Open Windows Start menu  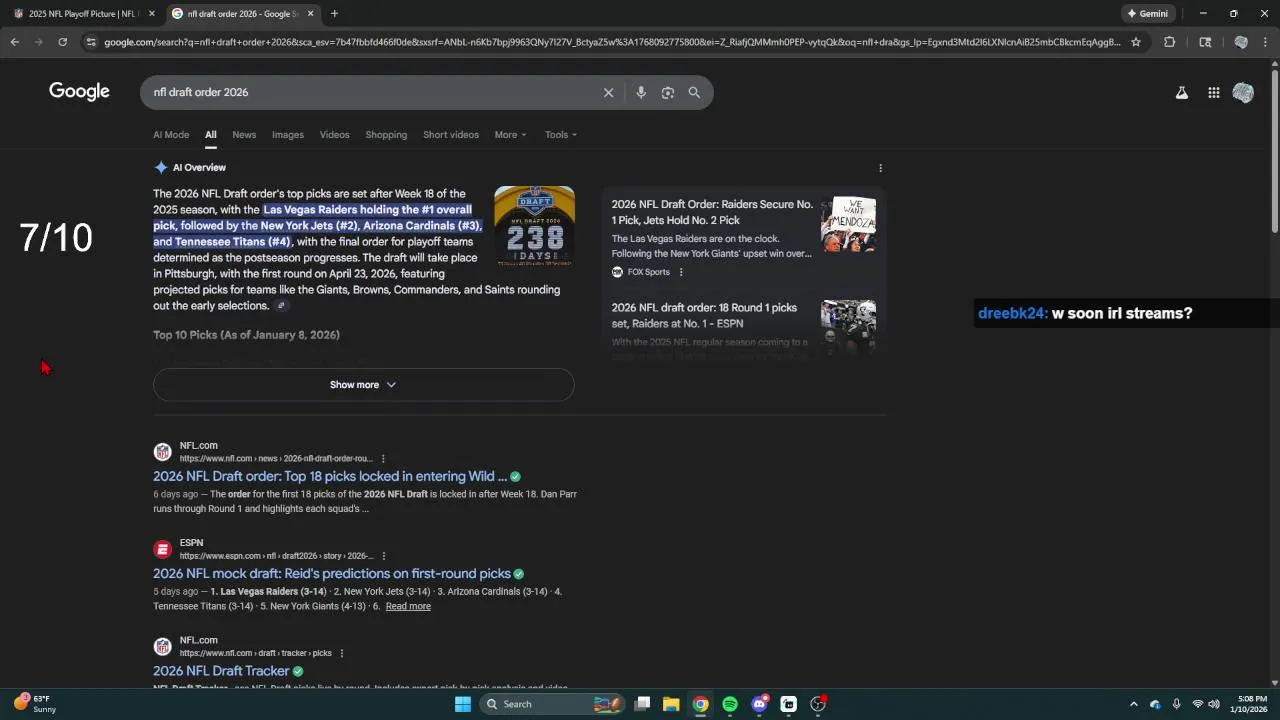tap(462, 704)
